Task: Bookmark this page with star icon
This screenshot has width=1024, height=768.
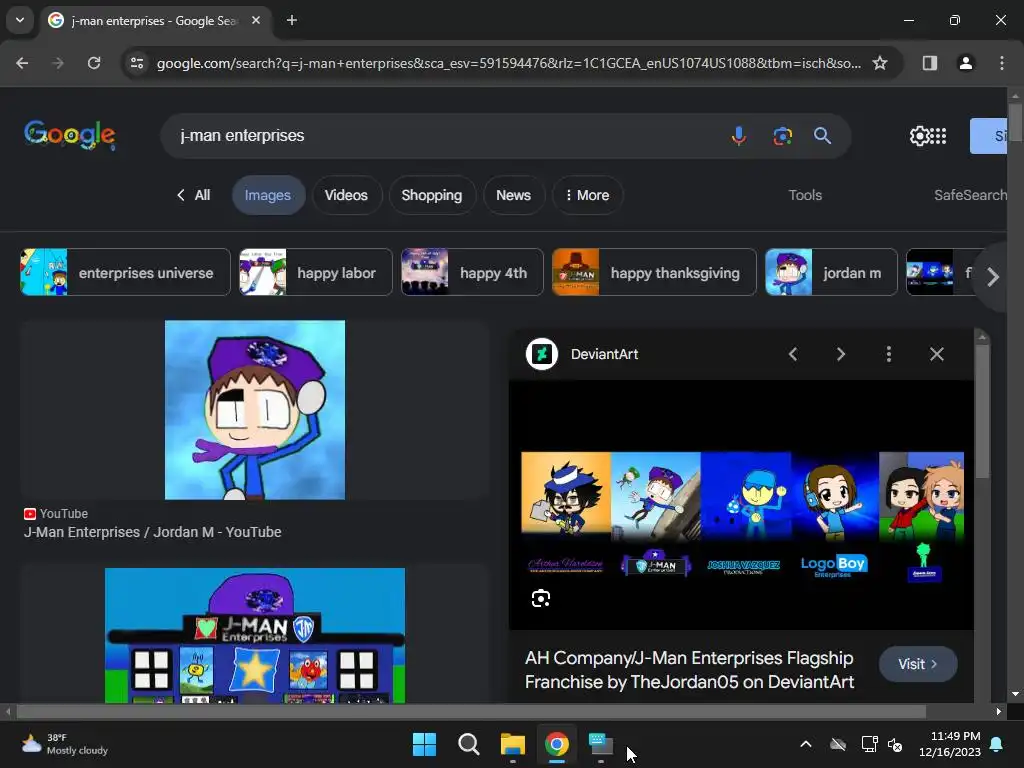Action: click(880, 63)
